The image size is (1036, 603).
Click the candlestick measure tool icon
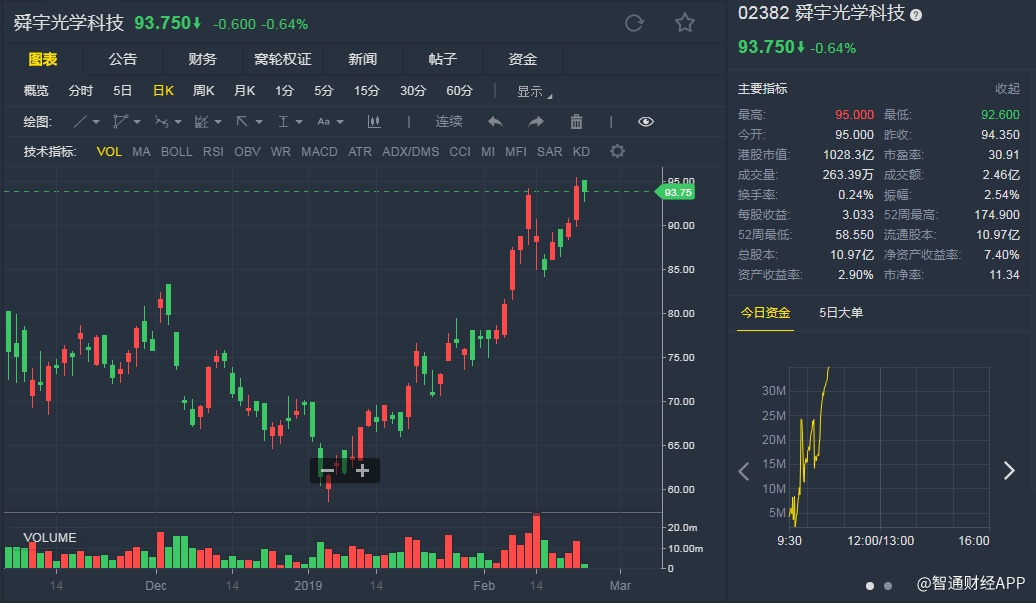[x=375, y=122]
